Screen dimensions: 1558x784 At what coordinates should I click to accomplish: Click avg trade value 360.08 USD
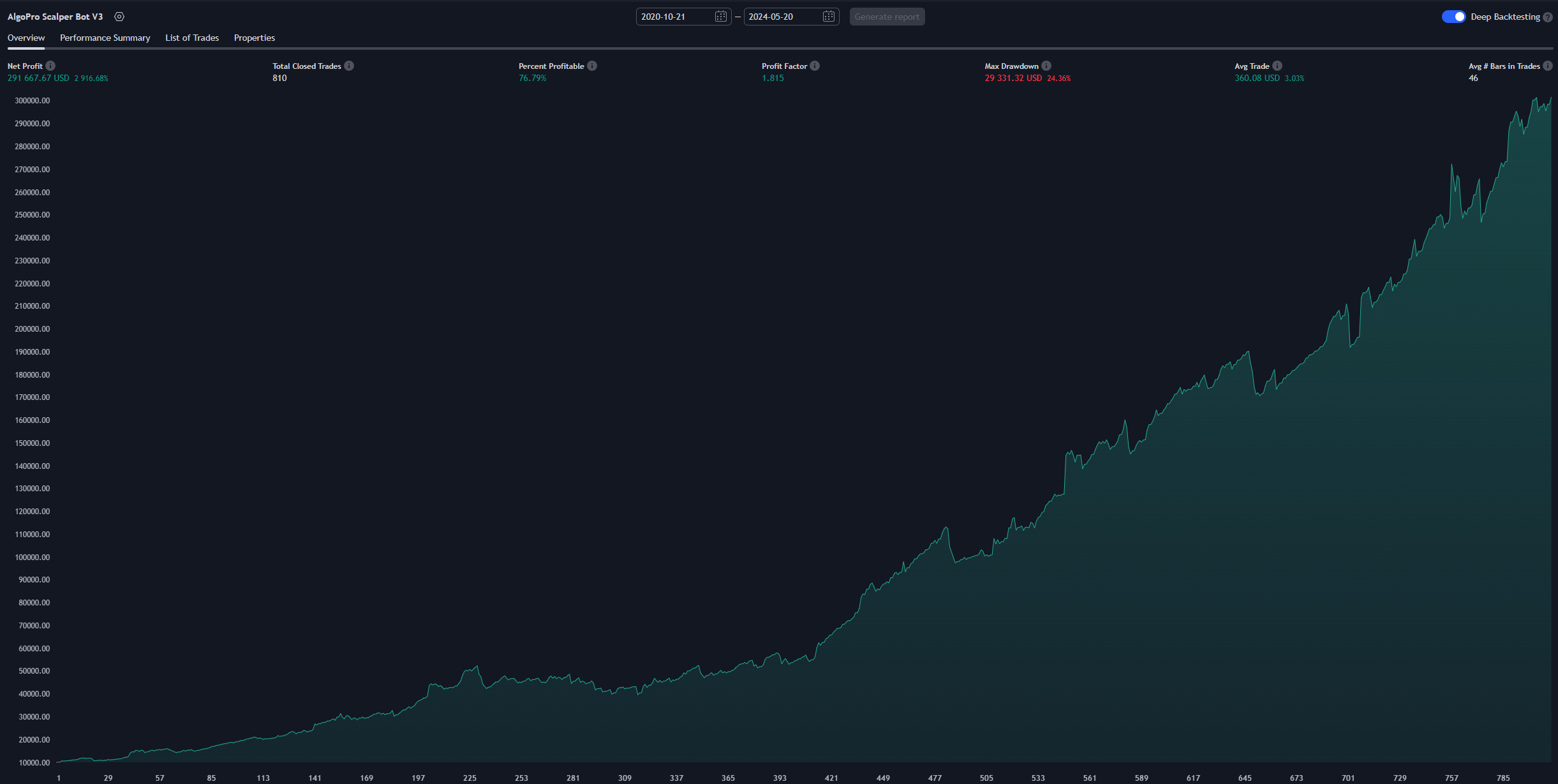pyautogui.click(x=1257, y=78)
